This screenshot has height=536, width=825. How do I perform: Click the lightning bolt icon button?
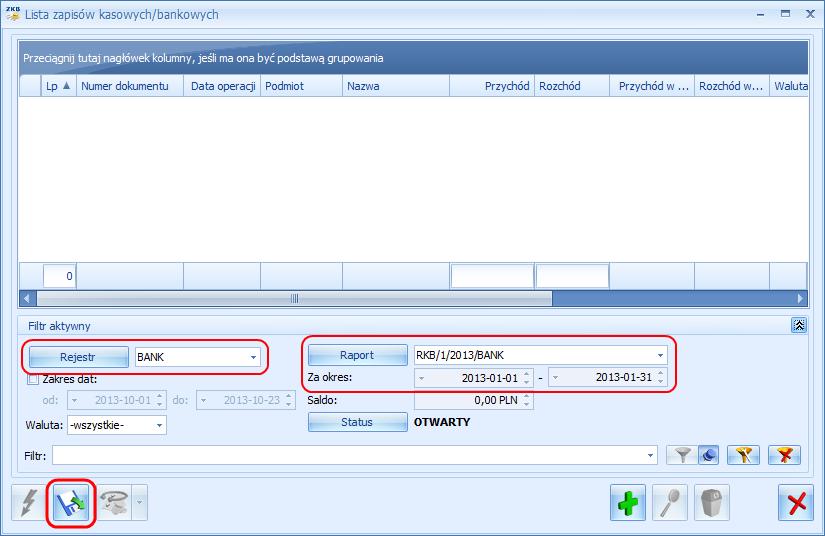(x=29, y=502)
